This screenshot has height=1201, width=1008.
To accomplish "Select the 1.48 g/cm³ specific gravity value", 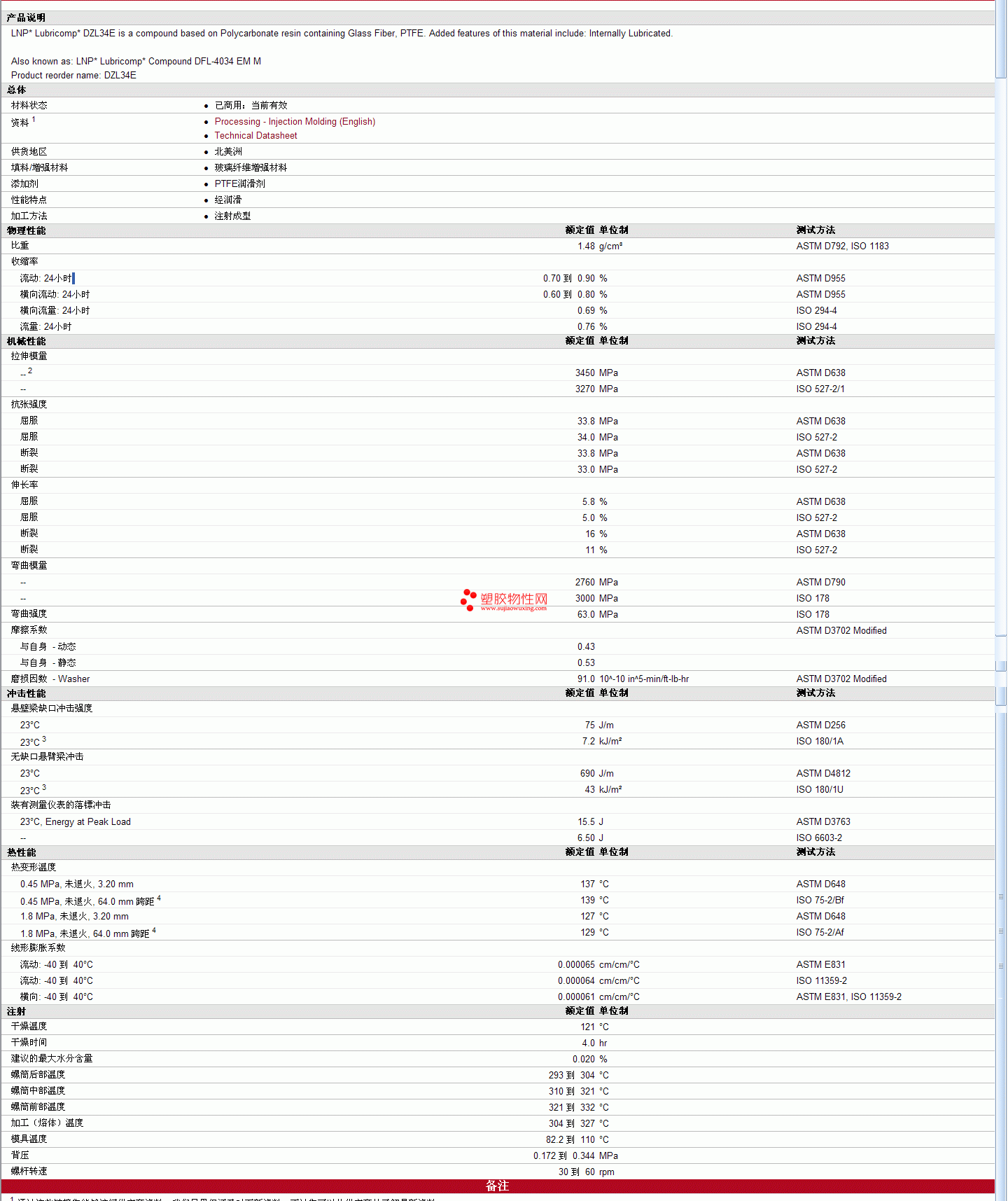I will coord(600,247).
